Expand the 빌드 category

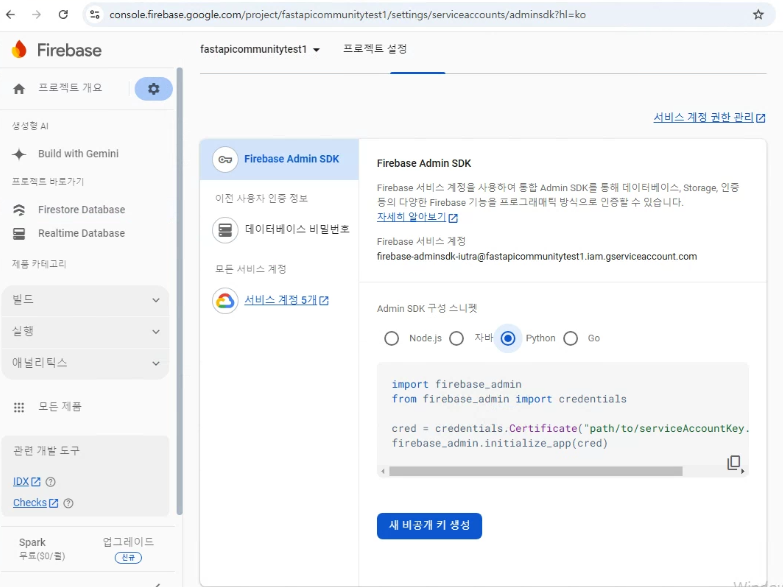[x=85, y=300]
